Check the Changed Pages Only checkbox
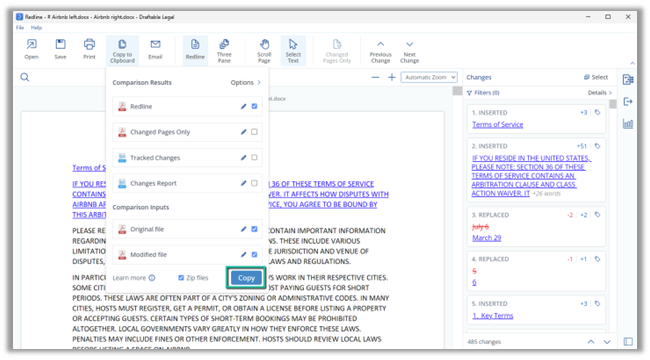This screenshot has height=360, width=650. coord(254,132)
